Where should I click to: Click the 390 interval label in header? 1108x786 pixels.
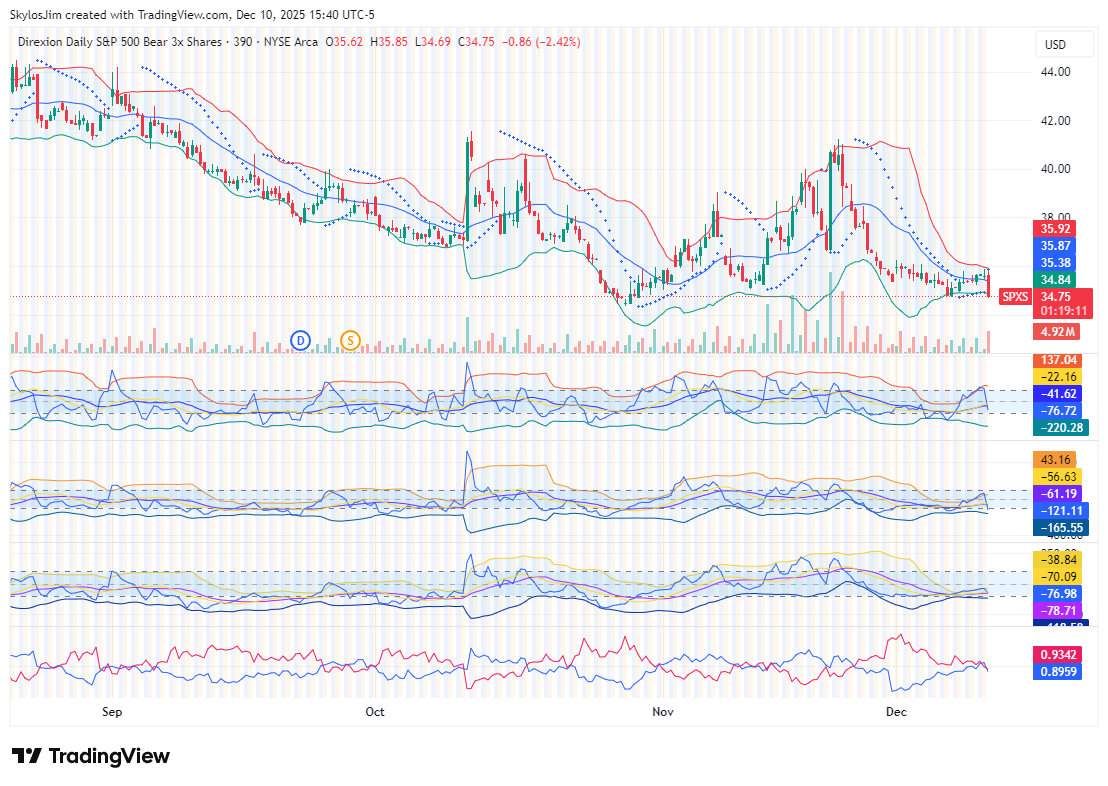coord(244,42)
